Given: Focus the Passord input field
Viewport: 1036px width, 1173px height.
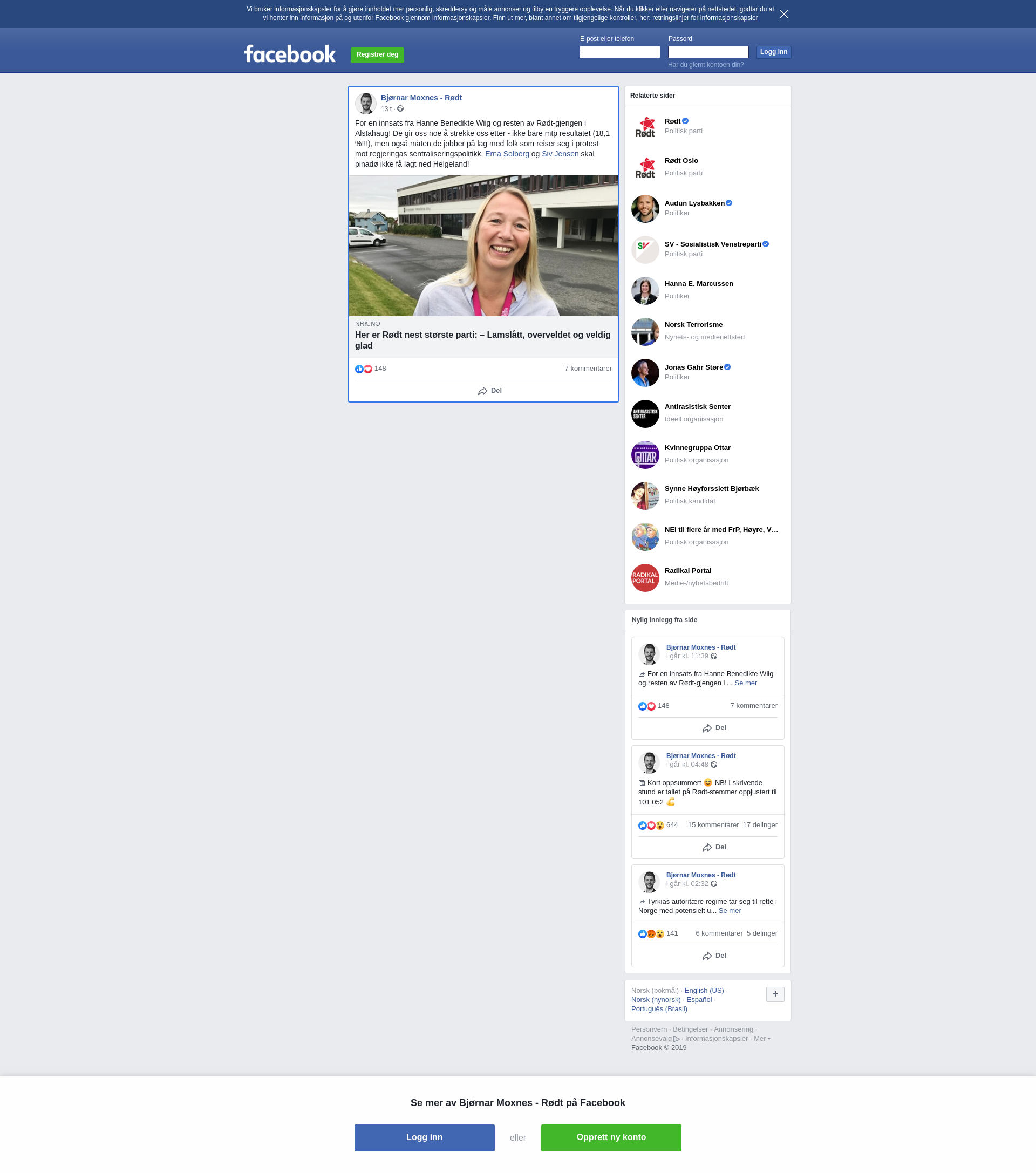Looking at the screenshot, I should [708, 52].
